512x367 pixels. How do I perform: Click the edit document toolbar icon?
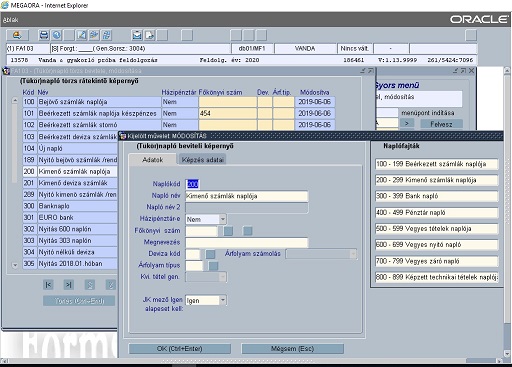[x=82, y=35]
